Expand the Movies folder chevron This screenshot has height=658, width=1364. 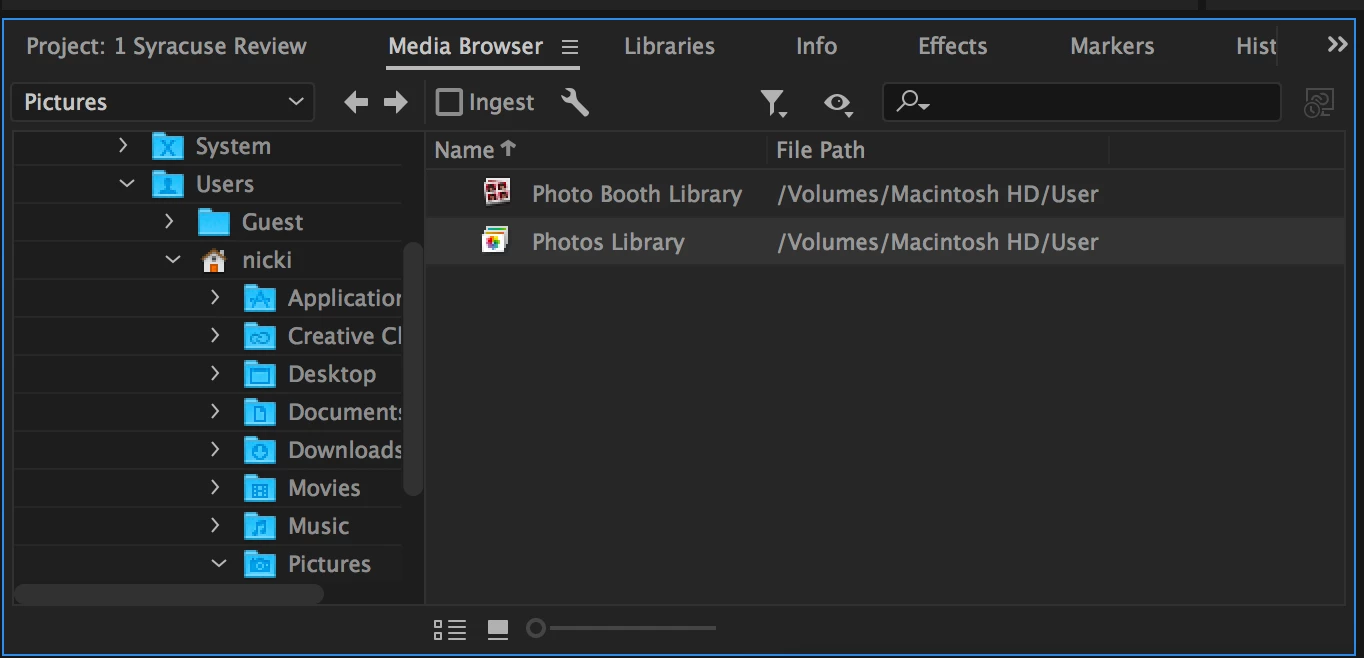(x=215, y=488)
